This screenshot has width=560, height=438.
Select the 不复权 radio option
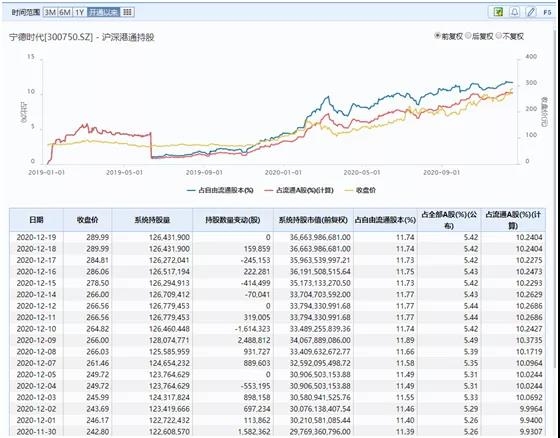pos(510,36)
